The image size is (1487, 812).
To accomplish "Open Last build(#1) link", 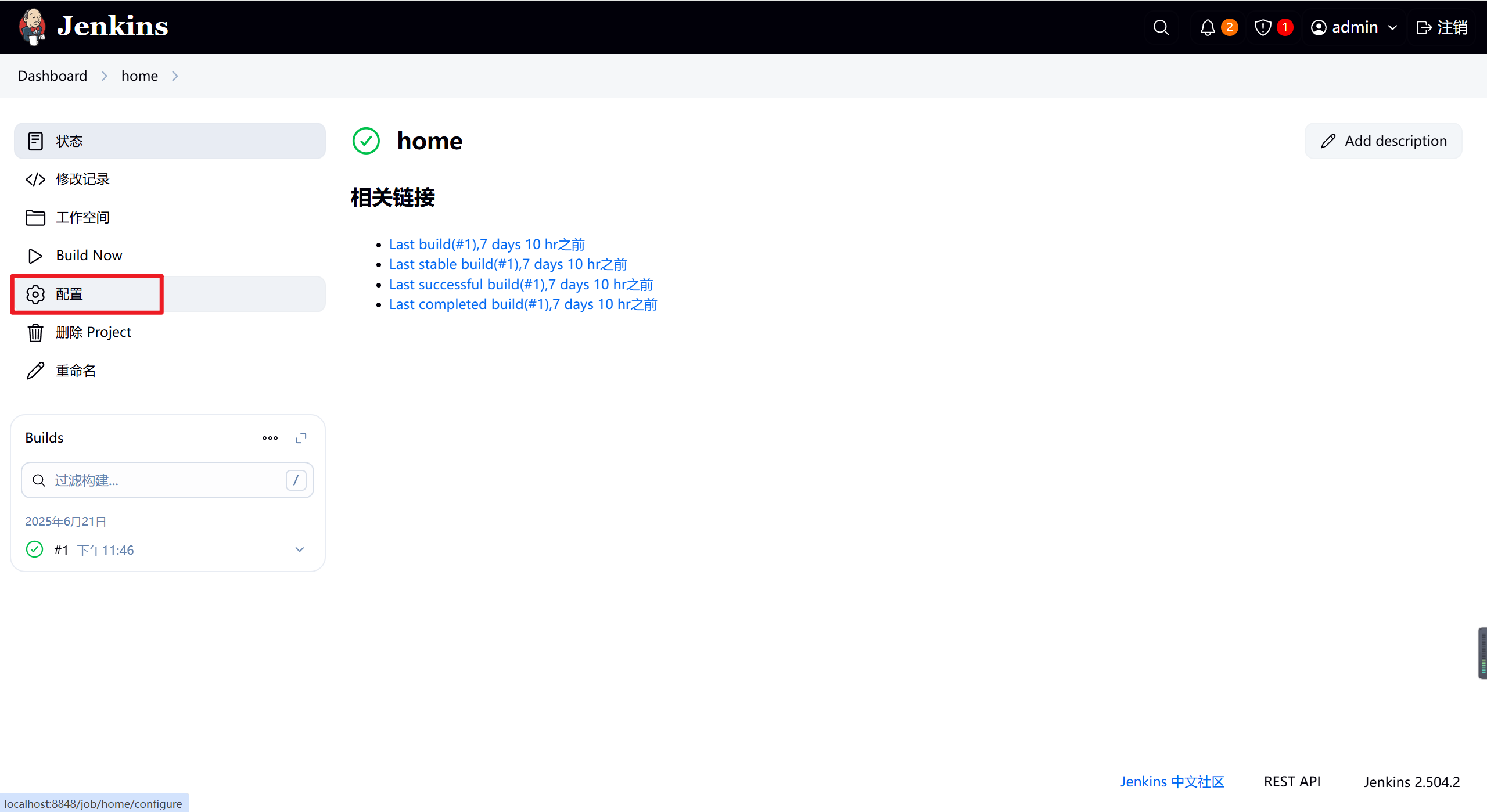I will click(x=487, y=245).
